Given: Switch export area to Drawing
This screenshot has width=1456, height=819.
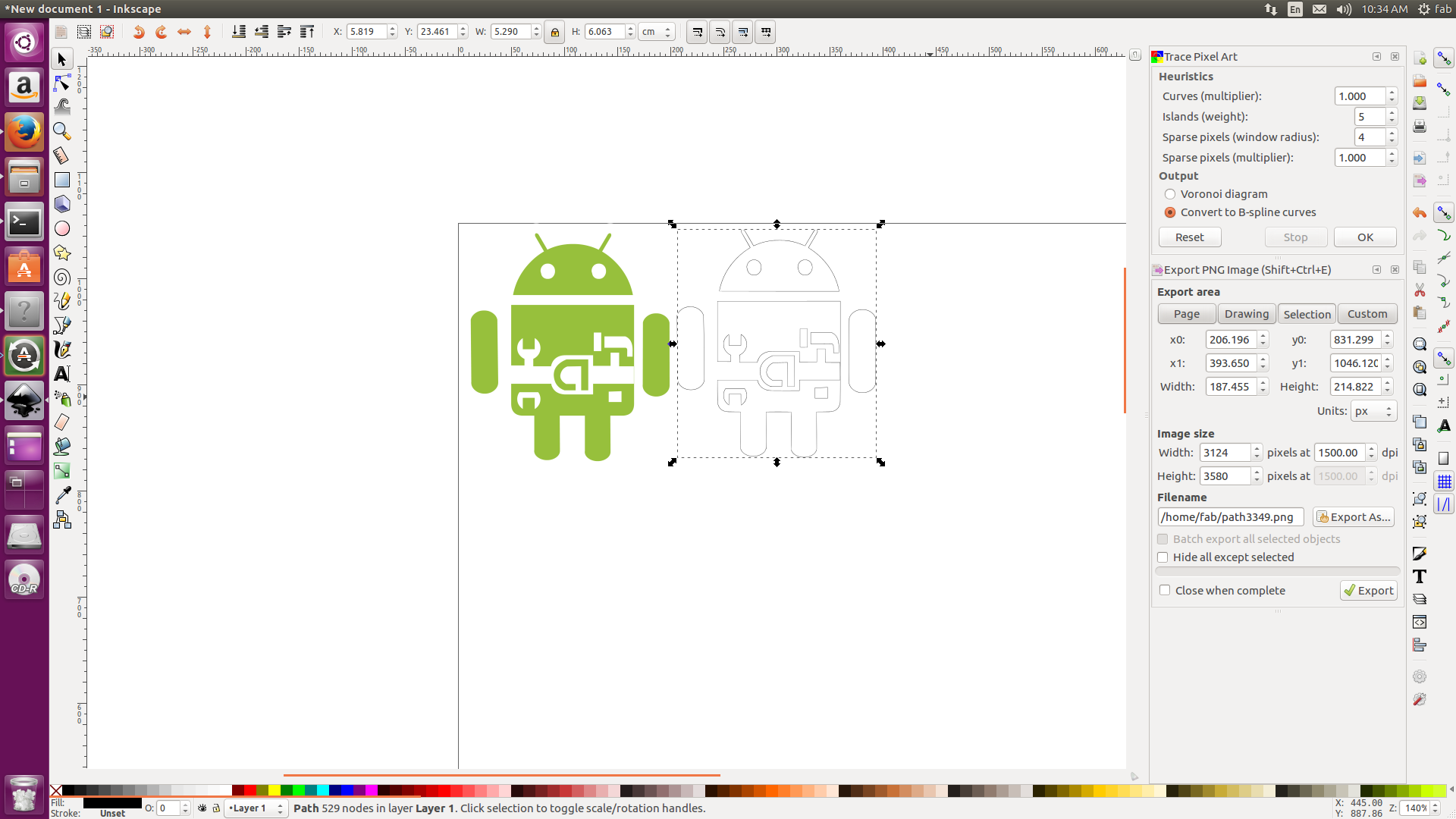Looking at the screenshot, I should [1246, 314].
